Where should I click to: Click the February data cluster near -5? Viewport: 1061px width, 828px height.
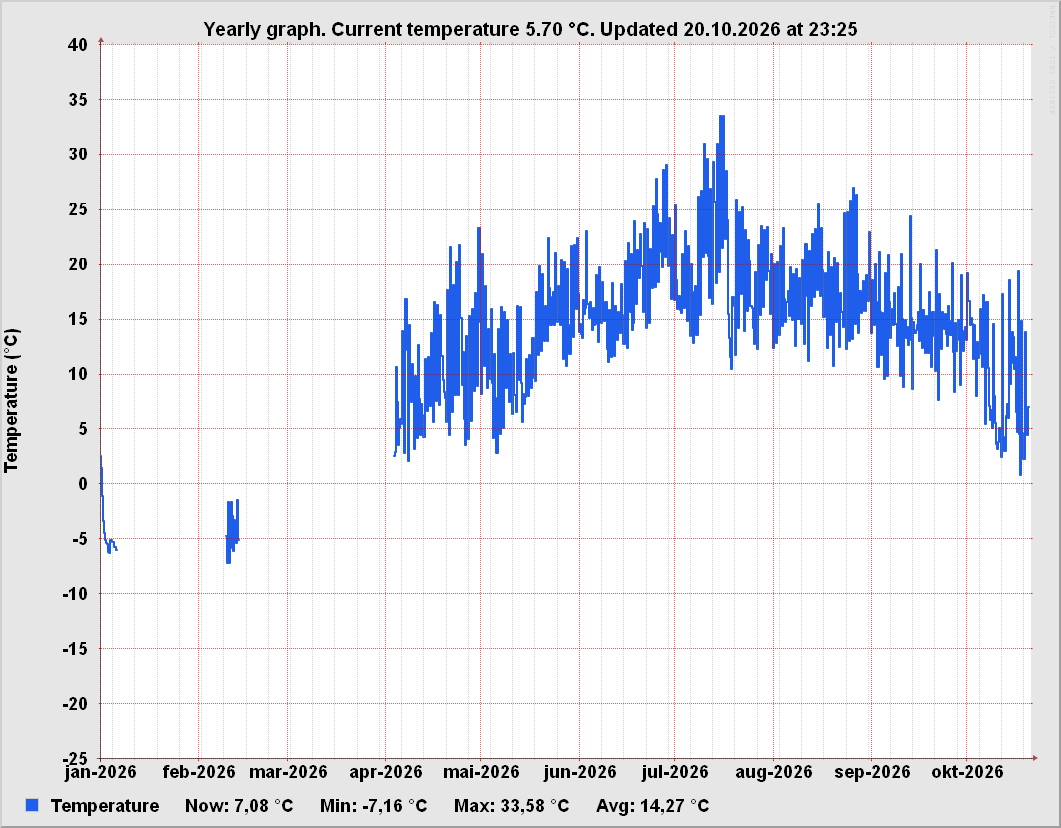coord(232,531)
